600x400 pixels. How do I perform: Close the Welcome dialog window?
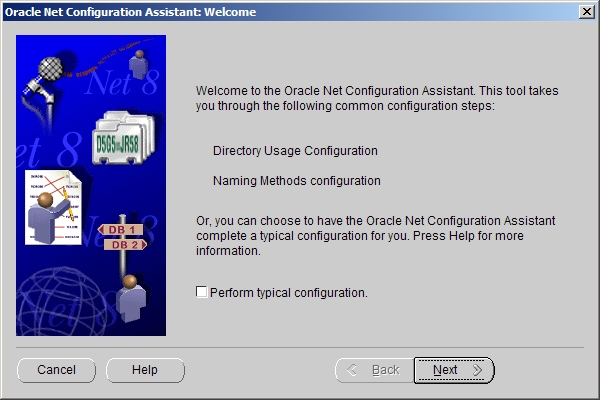587,12
